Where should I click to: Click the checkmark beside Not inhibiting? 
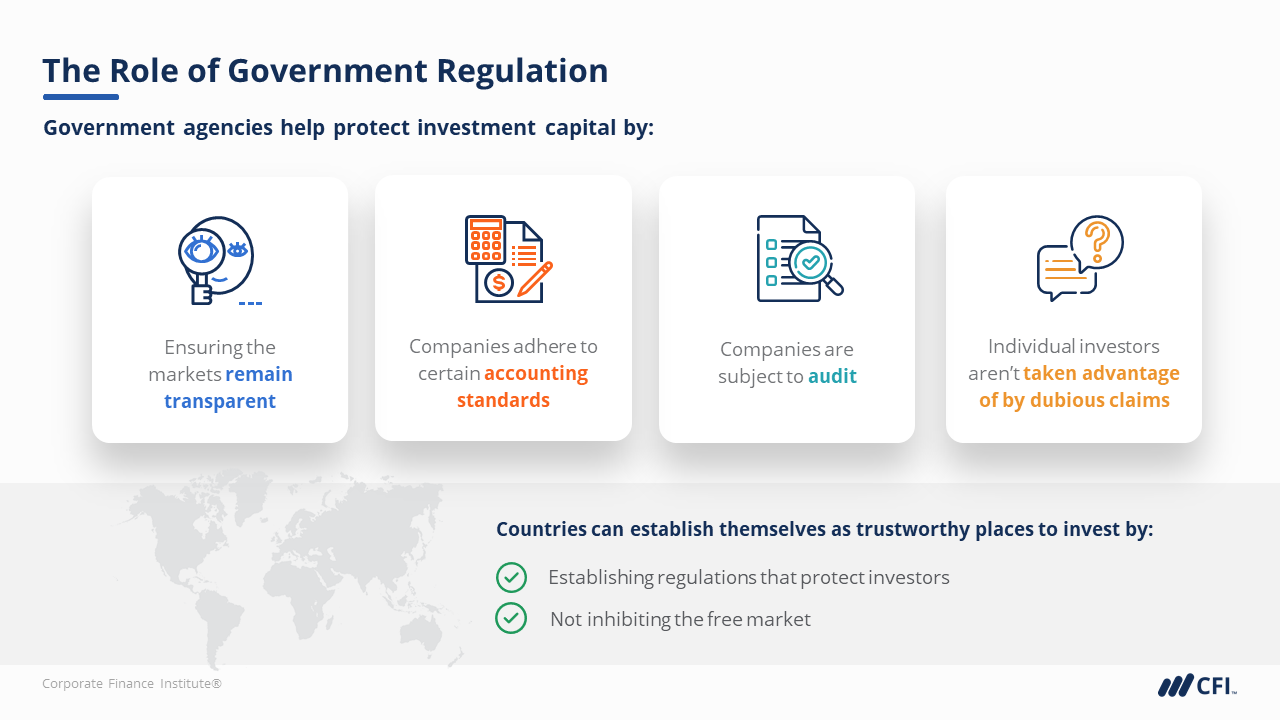click(511, 618)
